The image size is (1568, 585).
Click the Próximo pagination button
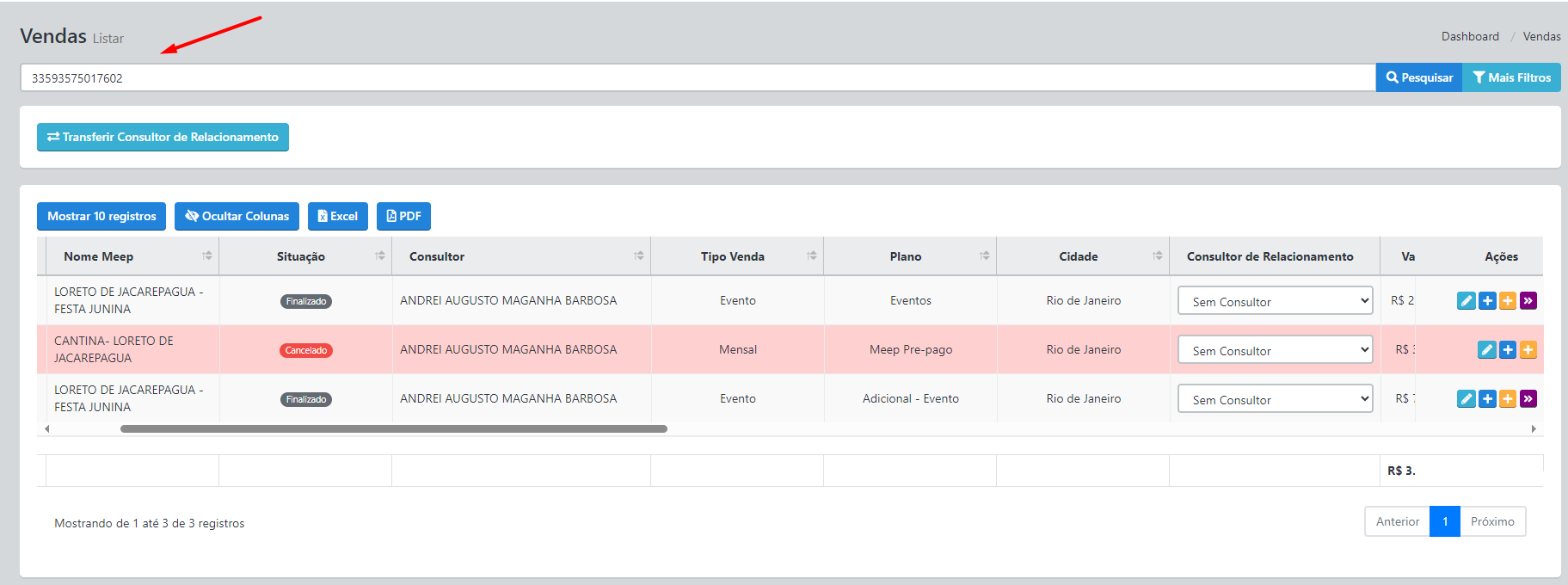tap(1491, 522)
